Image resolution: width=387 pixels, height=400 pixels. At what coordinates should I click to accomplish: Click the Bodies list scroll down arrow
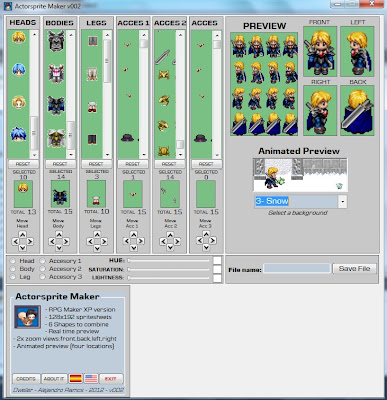tap(70, 155)
